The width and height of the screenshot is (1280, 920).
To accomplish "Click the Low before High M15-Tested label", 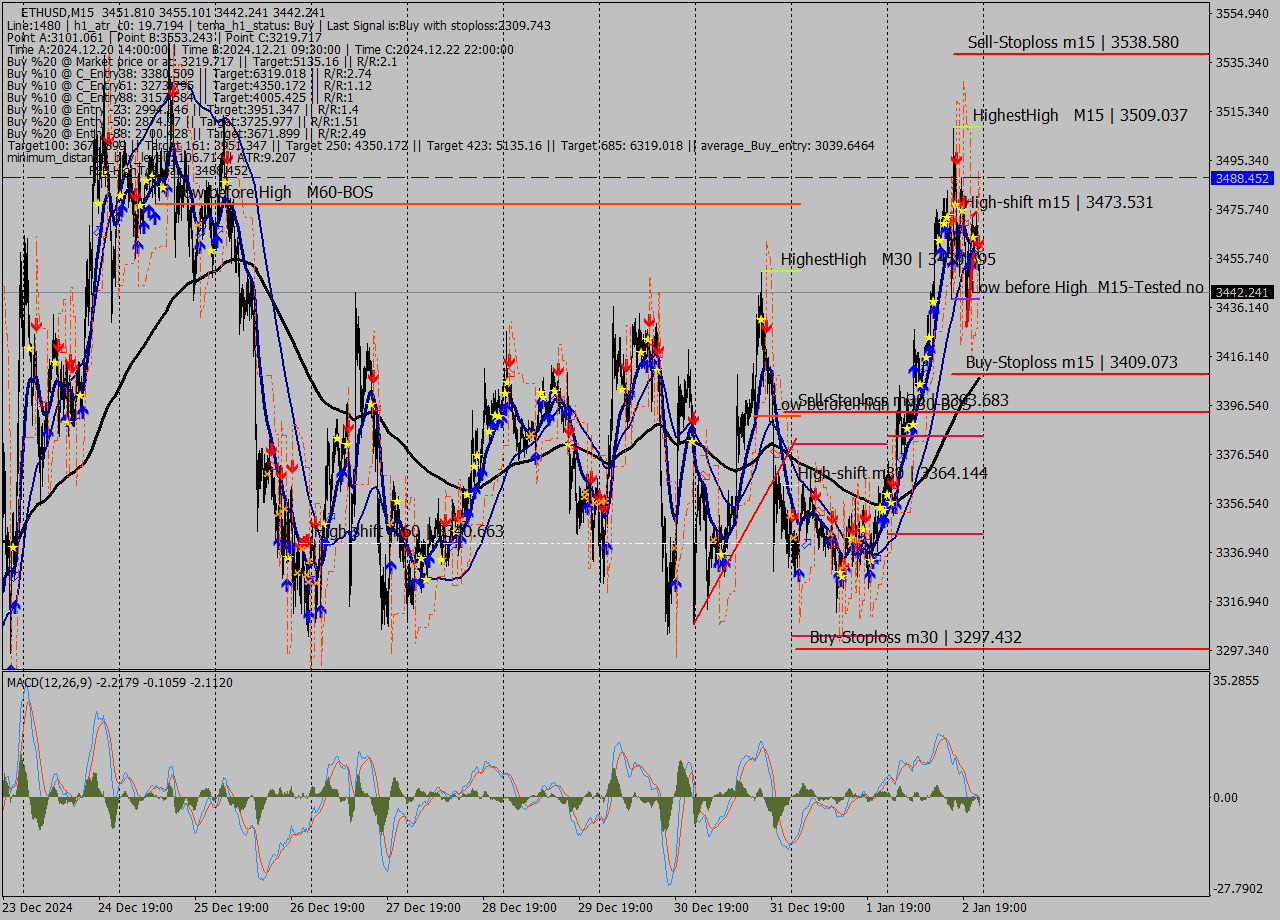I will pyautogui.click(x=1088, y=288).
